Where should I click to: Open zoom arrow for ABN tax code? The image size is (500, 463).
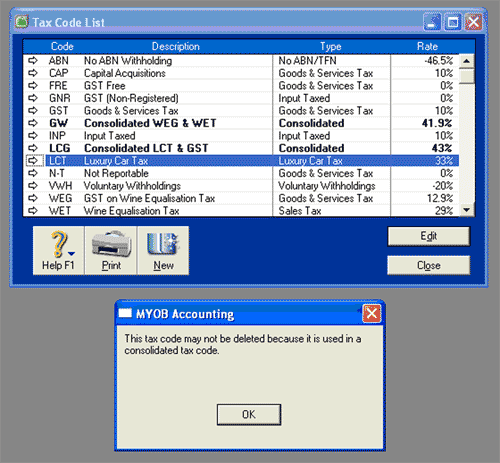pos(33,60)
